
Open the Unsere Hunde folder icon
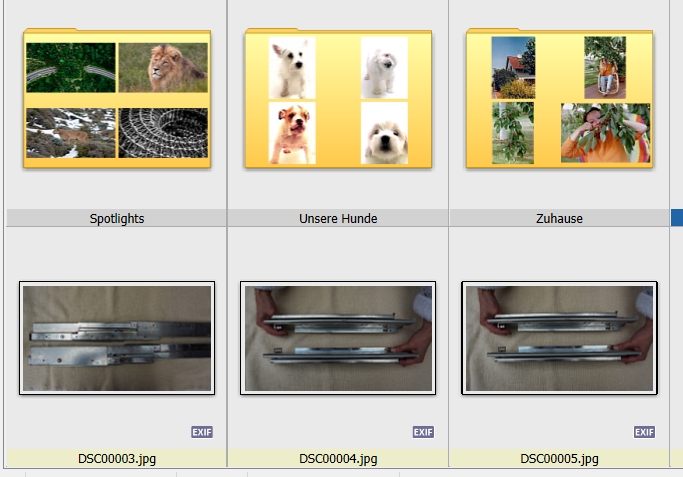[x=338, y=98]
